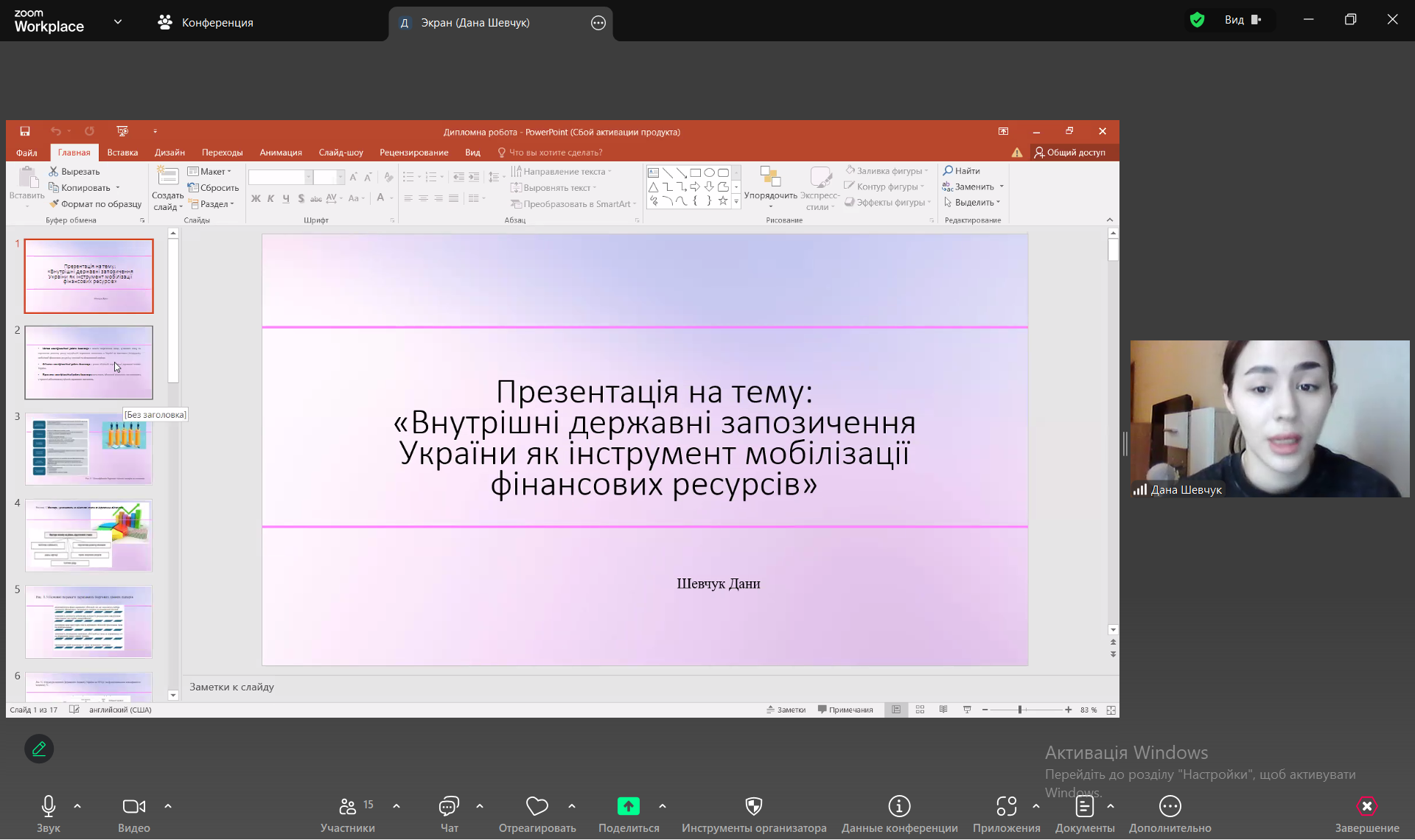Image resolution: width=1415 pixels, height=840 pixels.
Task: Open the Chat panel icon
Action: coord(449,807)
